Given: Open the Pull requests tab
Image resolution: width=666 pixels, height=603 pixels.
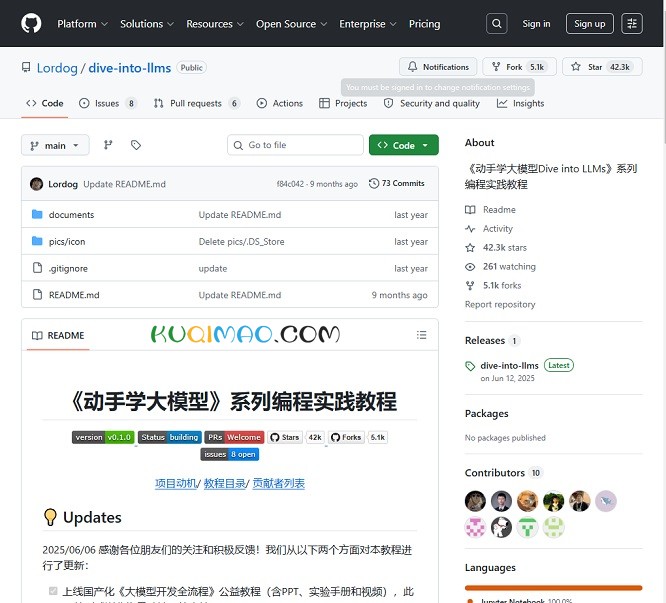Looking at the screenshot, I should point(197,103).
